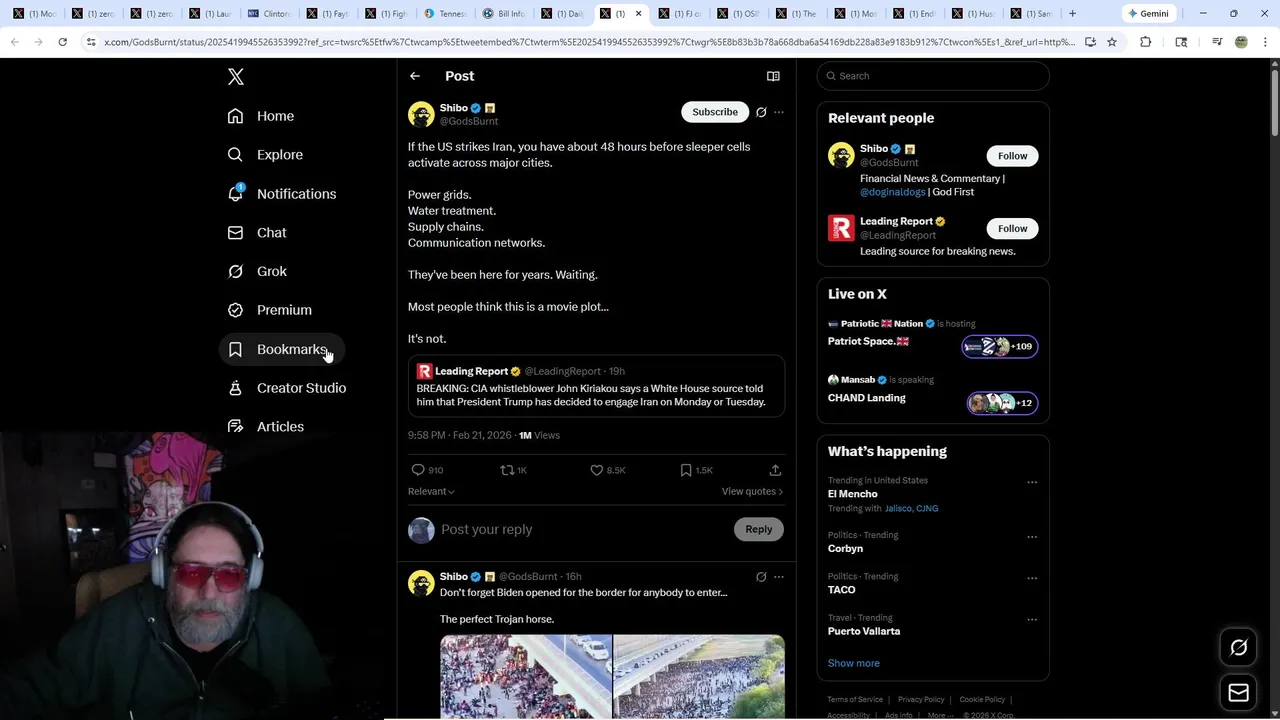The height and width of the screenshot is (720, 1280).
Task: Open more options for TACO trend
Action: tap(1032, 578)
